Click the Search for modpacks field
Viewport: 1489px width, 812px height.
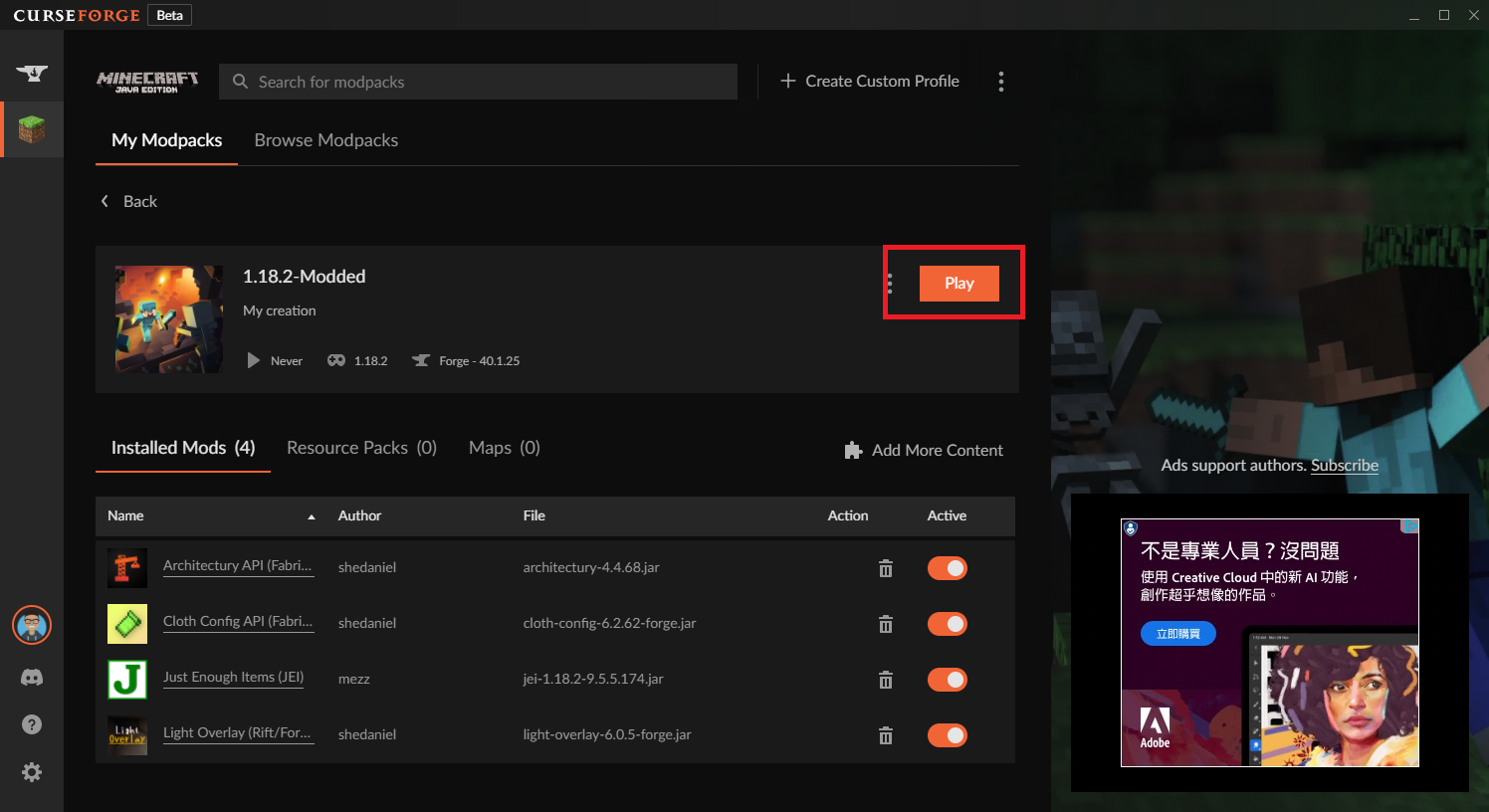(x=478, y=82)
